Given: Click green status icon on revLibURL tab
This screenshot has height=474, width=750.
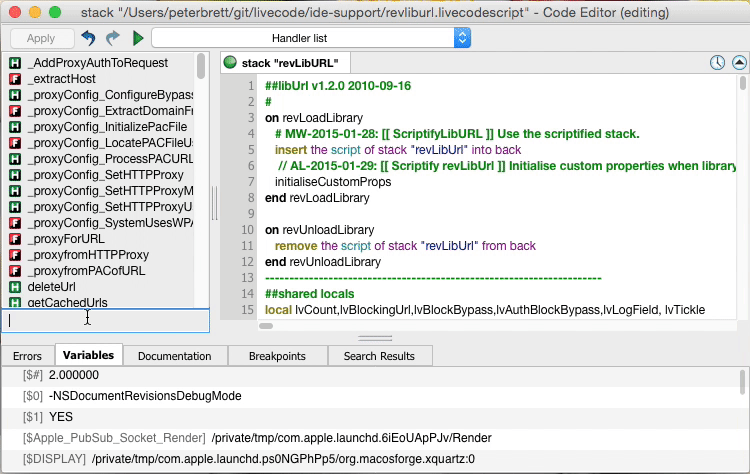Looking at the screenshot, I should click(x=230, y=62).
